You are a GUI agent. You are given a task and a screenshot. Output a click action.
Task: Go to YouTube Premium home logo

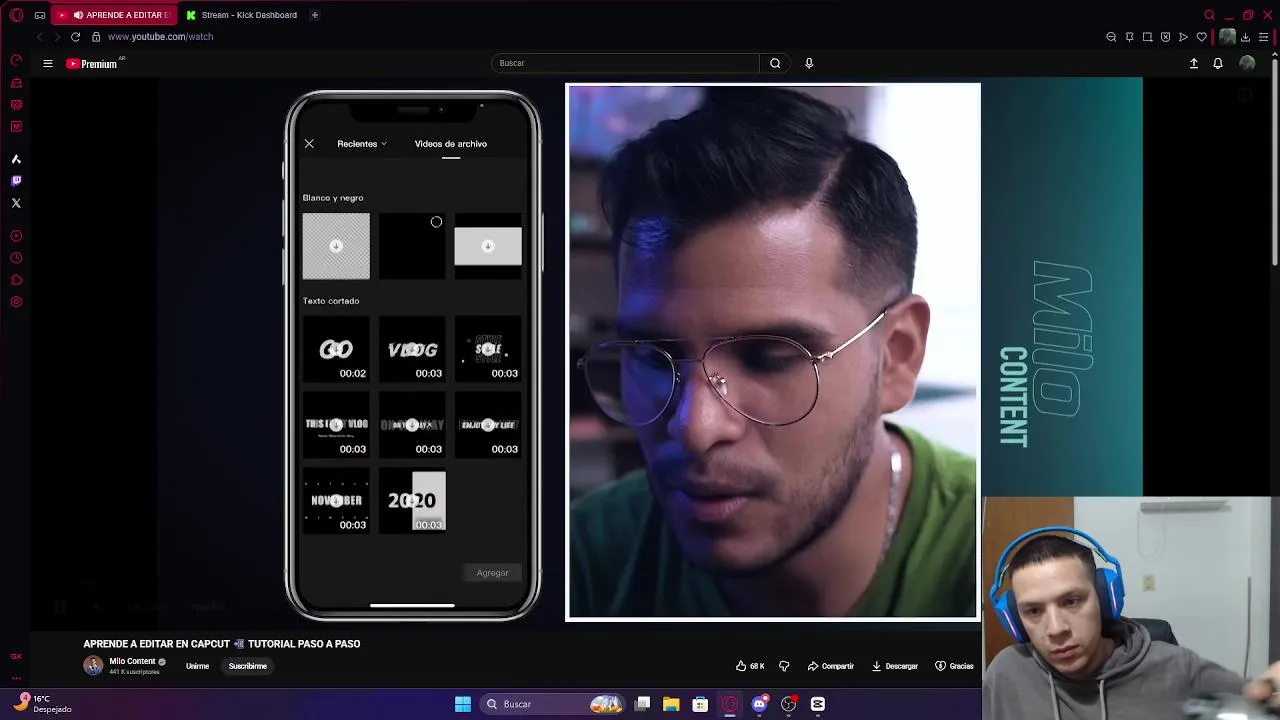(x=92, y=63)
